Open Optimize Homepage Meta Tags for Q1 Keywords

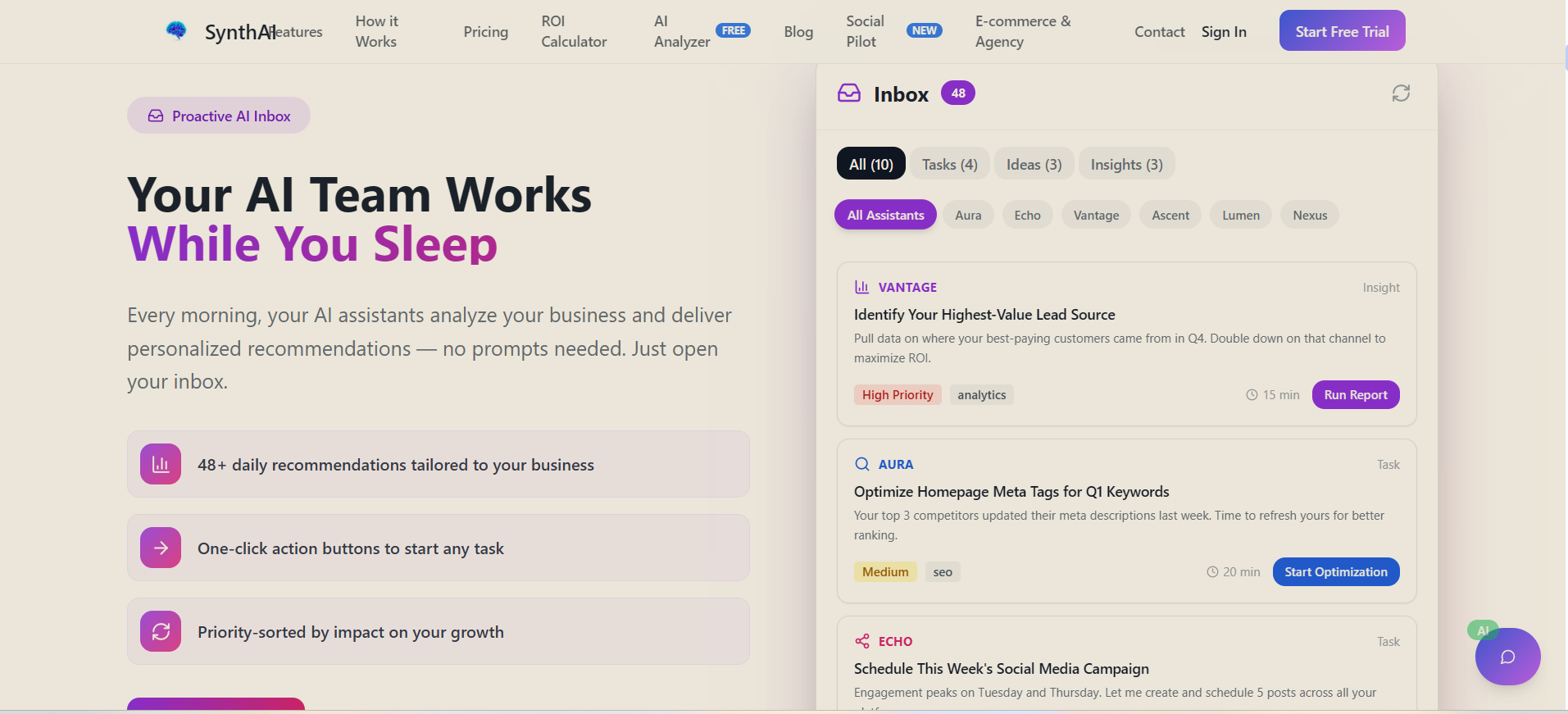point(1011,492)
